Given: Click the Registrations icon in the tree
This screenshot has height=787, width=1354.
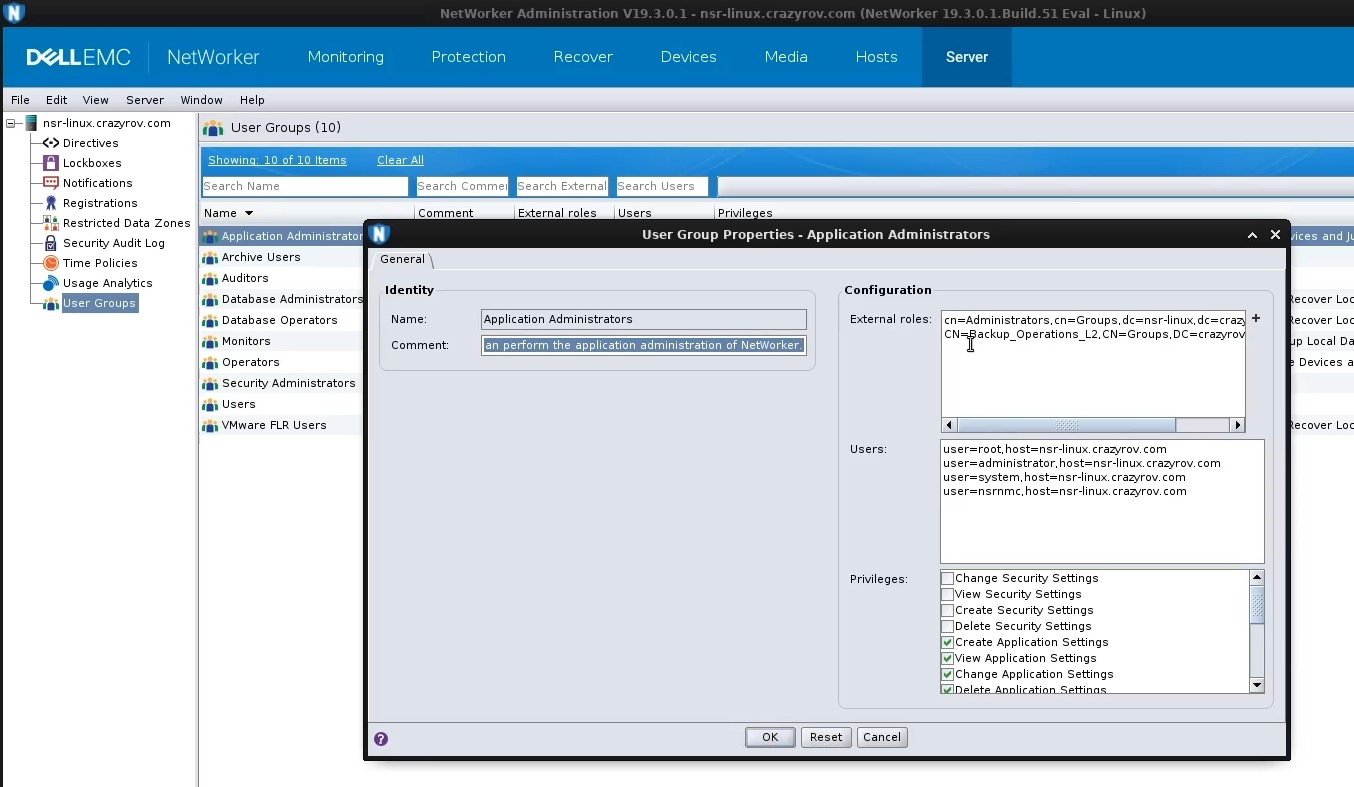Looking at the screenshot, I should click(x=50, y=203).
